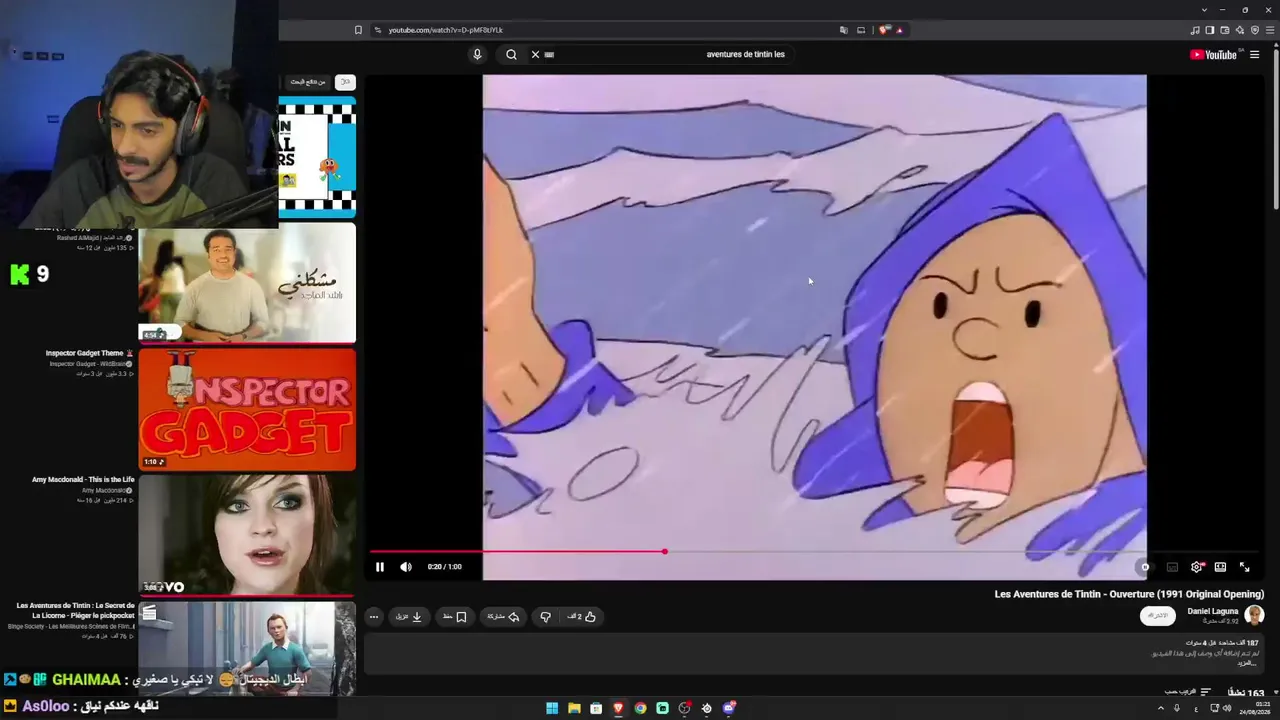Viewport: 1280px width, 720px height.
Task: Open media control music note icon
Action: coord(1194,30)
